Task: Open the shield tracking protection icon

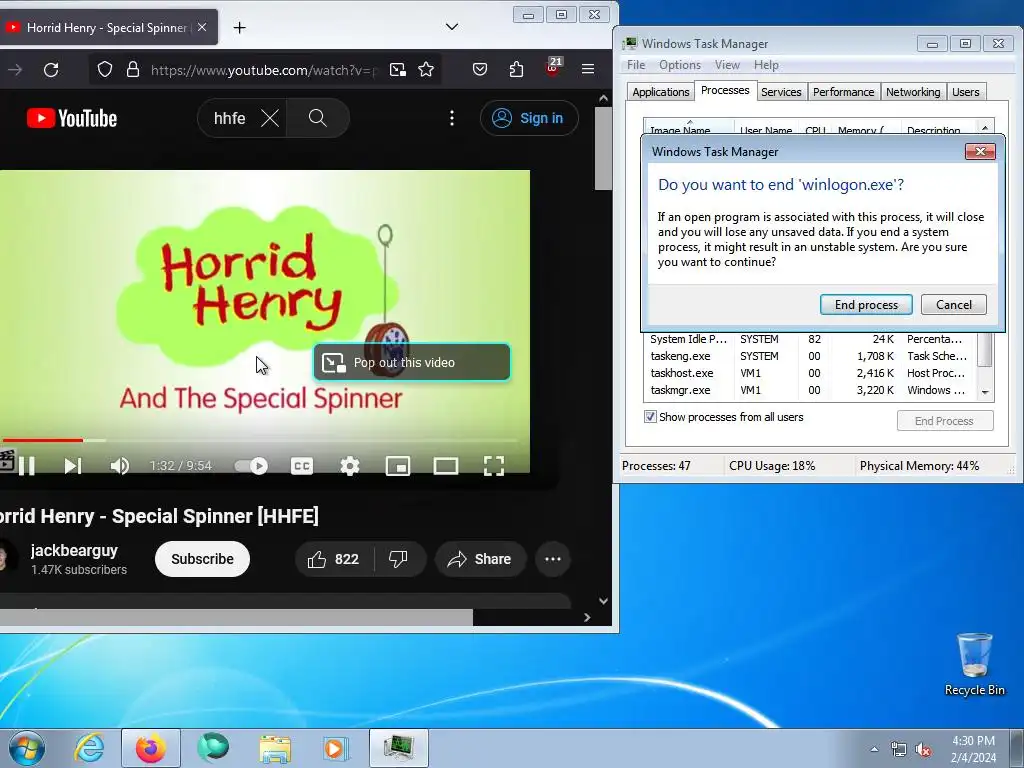Action: click(x=104, y=70)
